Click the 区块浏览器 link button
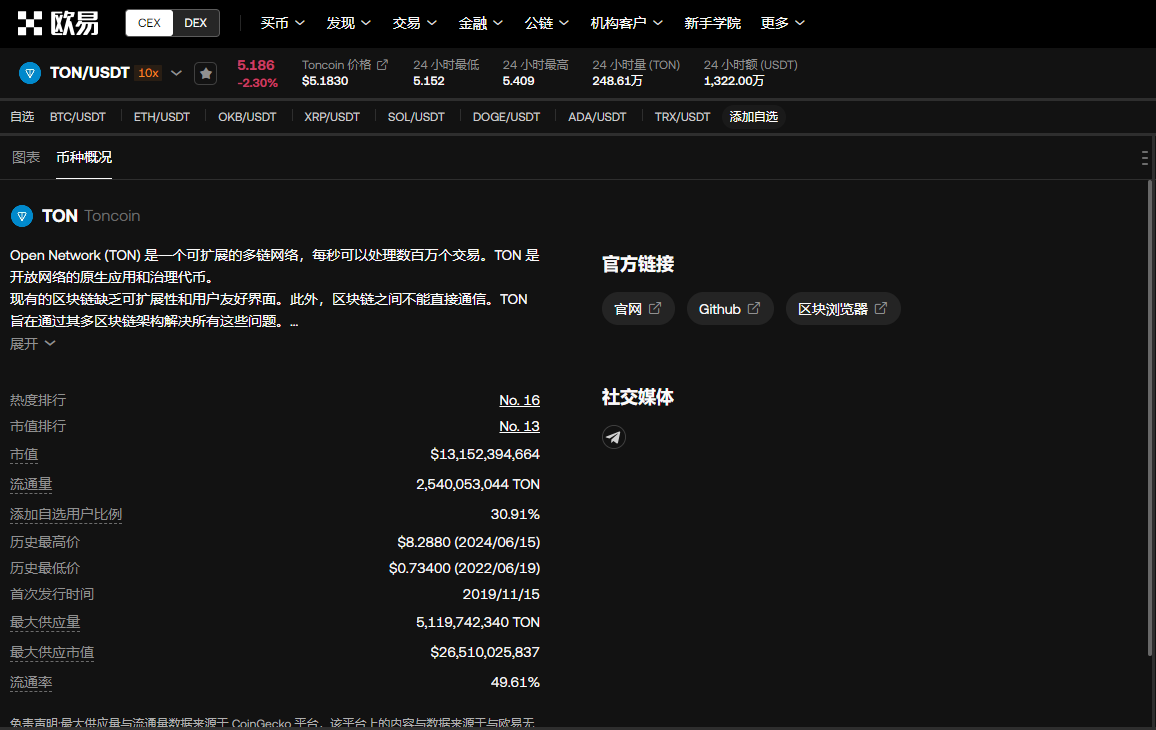 842,309
